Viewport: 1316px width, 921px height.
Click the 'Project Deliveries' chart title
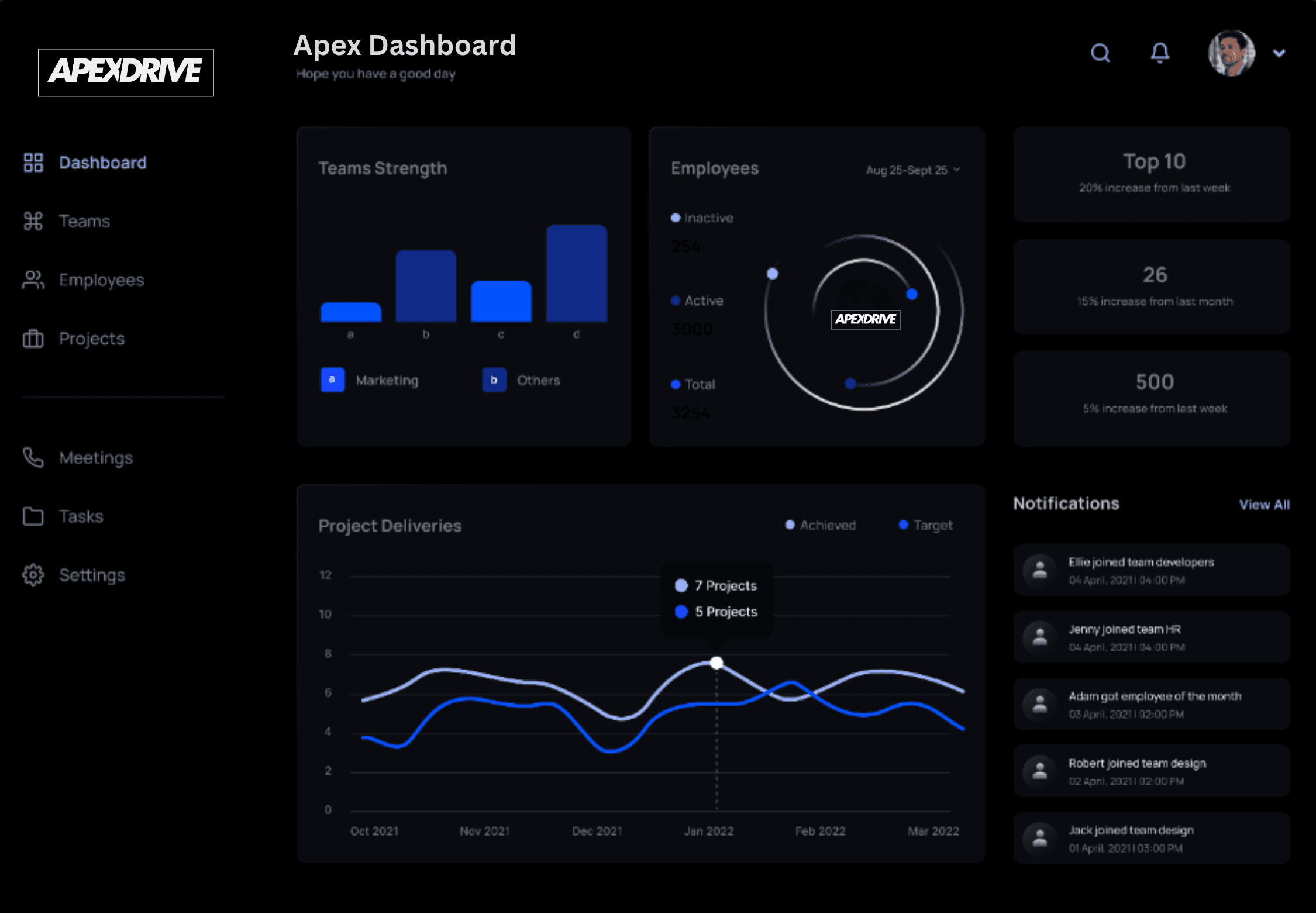click(390, 526)
